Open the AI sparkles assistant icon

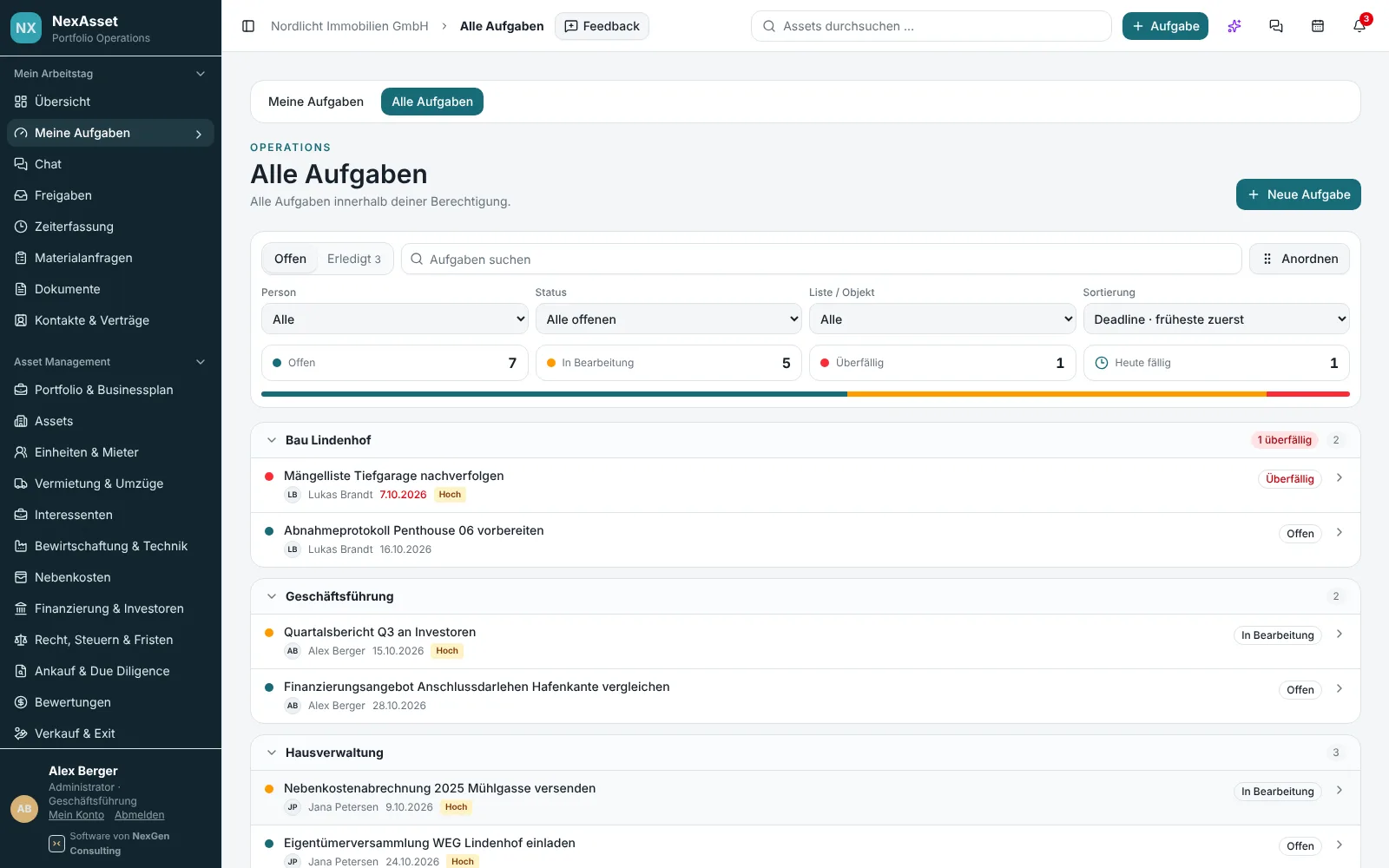[x=1234, y=26]
